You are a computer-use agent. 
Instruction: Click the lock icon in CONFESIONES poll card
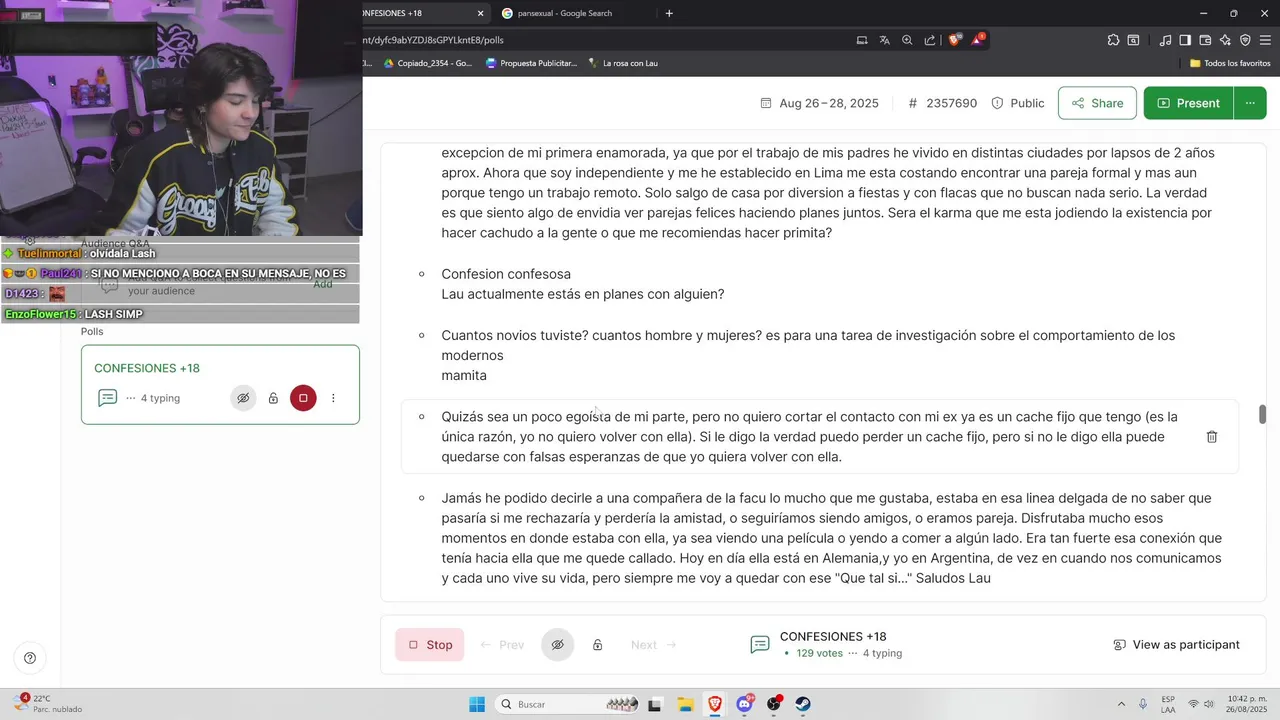(273, 398)
